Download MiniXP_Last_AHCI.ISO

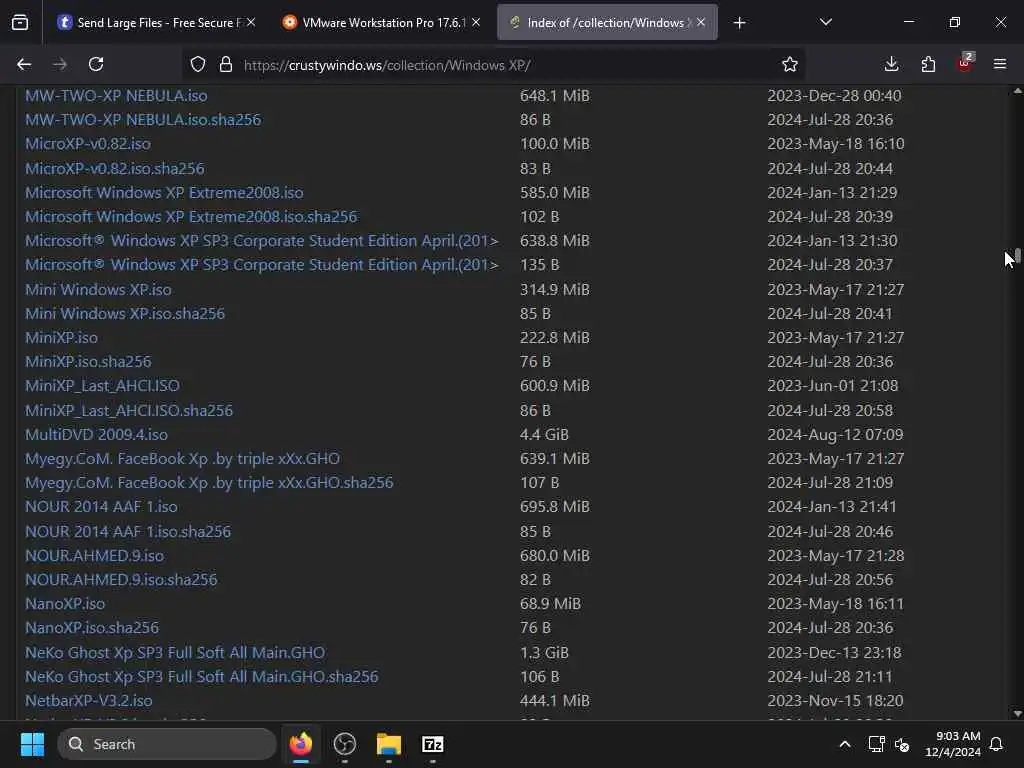point(102,385)
